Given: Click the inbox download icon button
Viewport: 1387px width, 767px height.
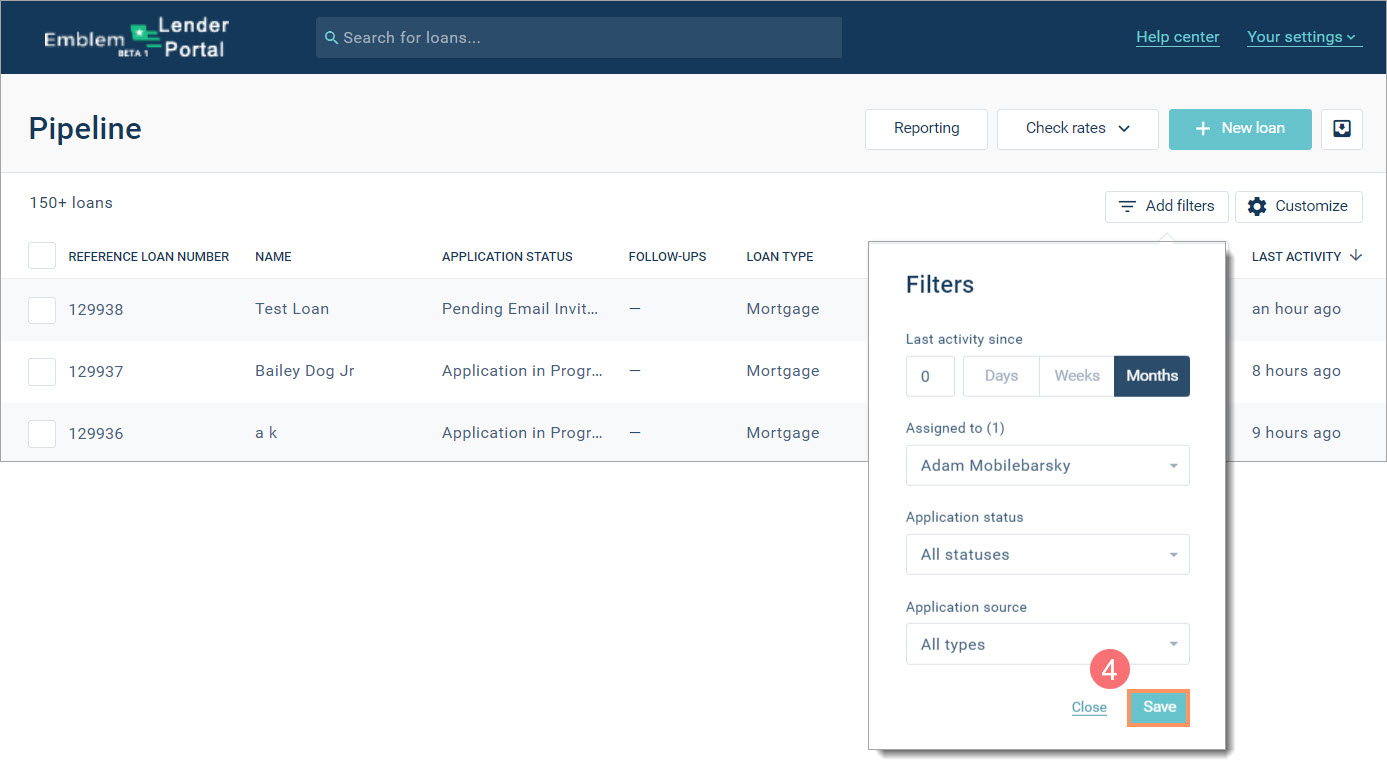Looking at the screenshot, I should point(1342,129).
